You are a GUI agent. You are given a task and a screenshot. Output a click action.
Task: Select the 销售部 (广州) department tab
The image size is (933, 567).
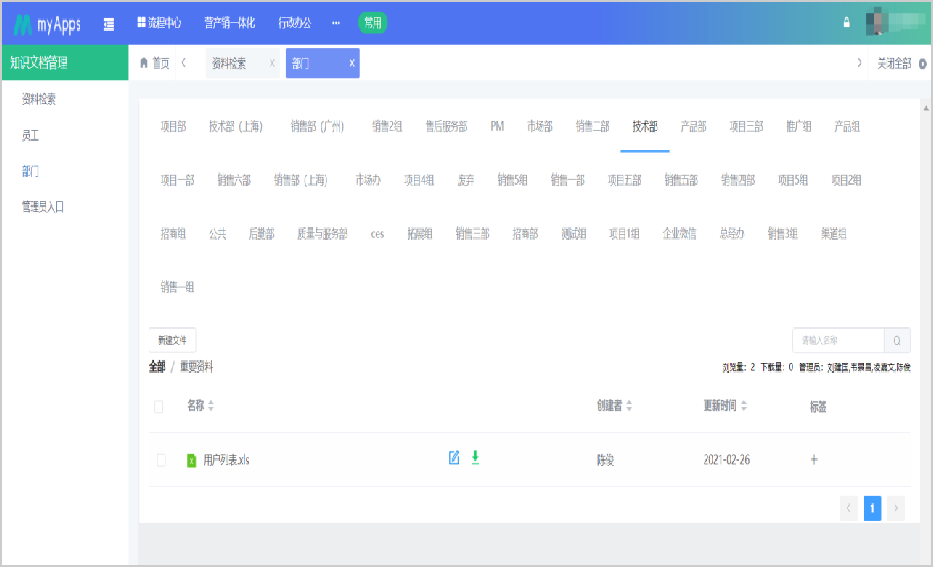(x=317, y=127)
